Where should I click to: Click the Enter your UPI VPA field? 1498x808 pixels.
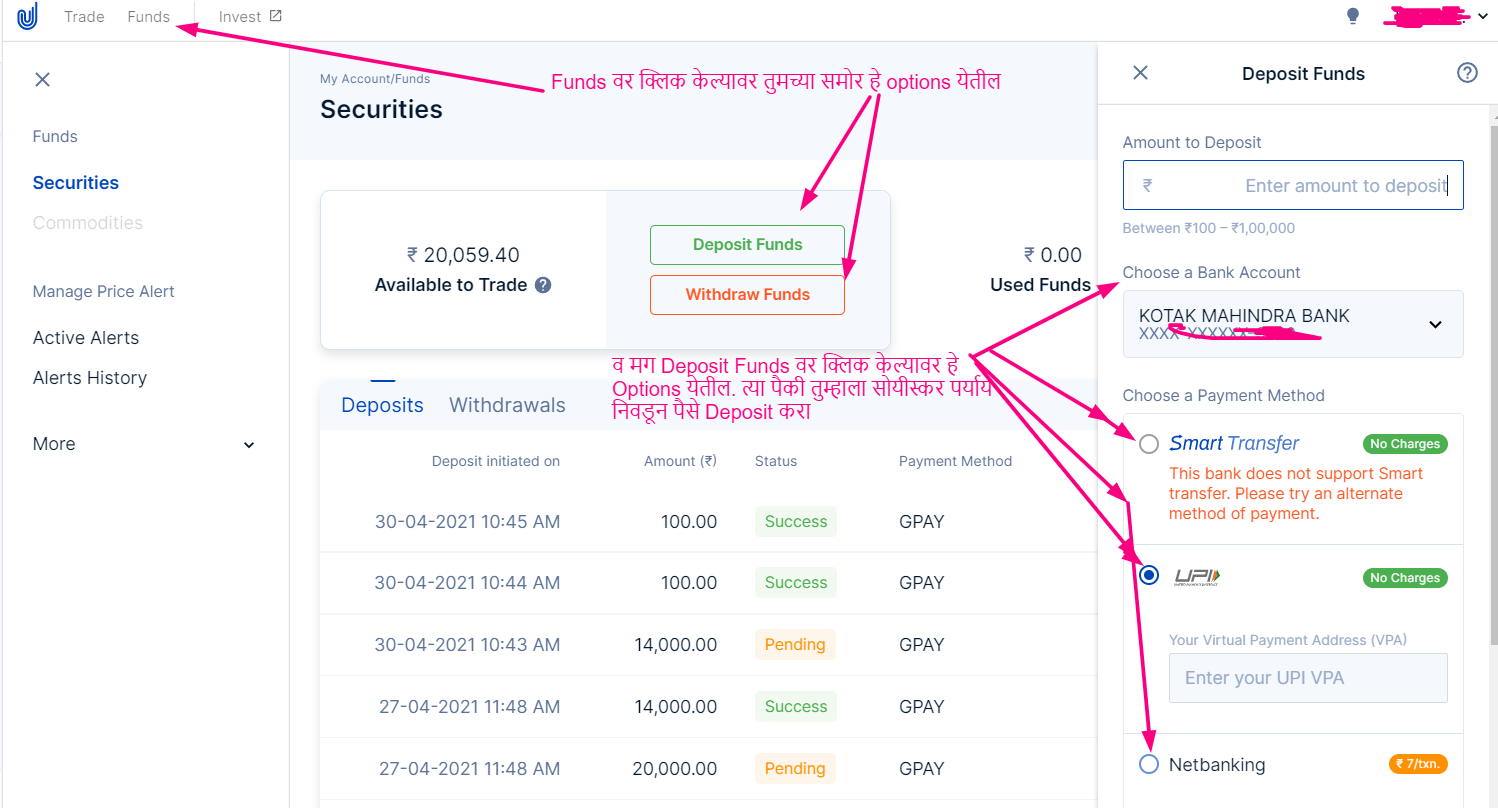coord(1308,678)
